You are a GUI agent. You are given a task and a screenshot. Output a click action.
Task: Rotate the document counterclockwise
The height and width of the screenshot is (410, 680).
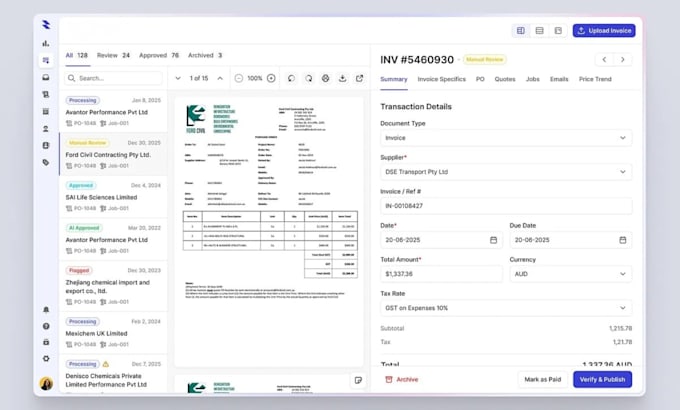click(x=291, y=78)
